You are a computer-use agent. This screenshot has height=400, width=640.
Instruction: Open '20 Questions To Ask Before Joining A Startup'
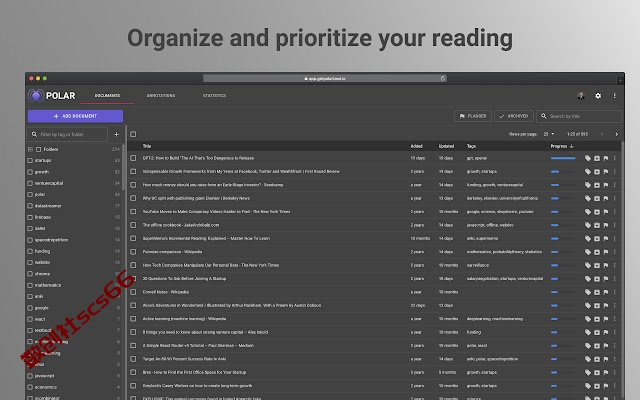[184, 279]
